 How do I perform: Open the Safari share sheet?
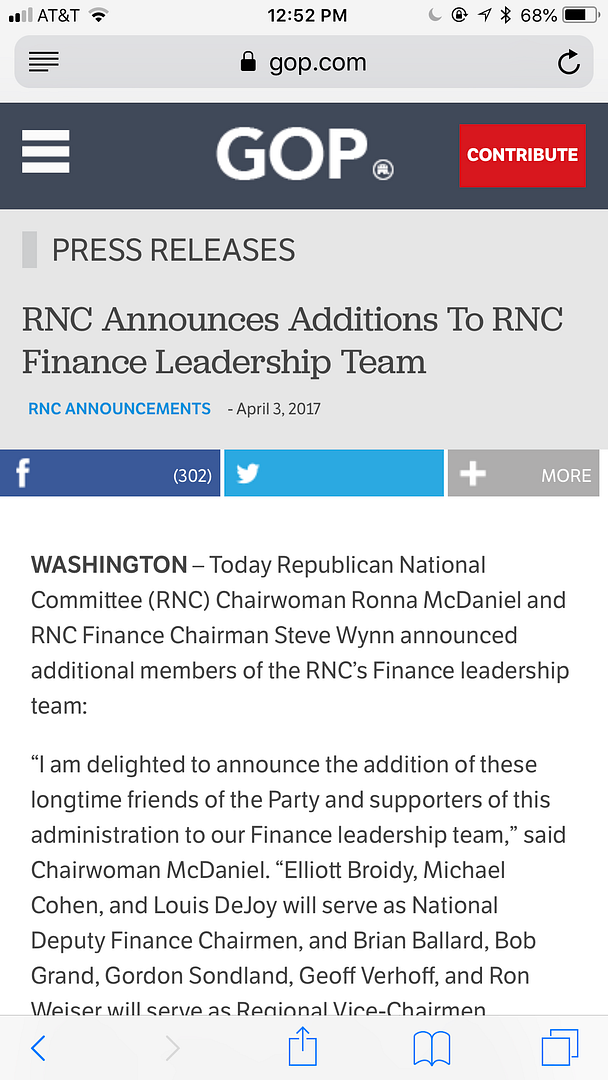click(x=302, y=1047)
